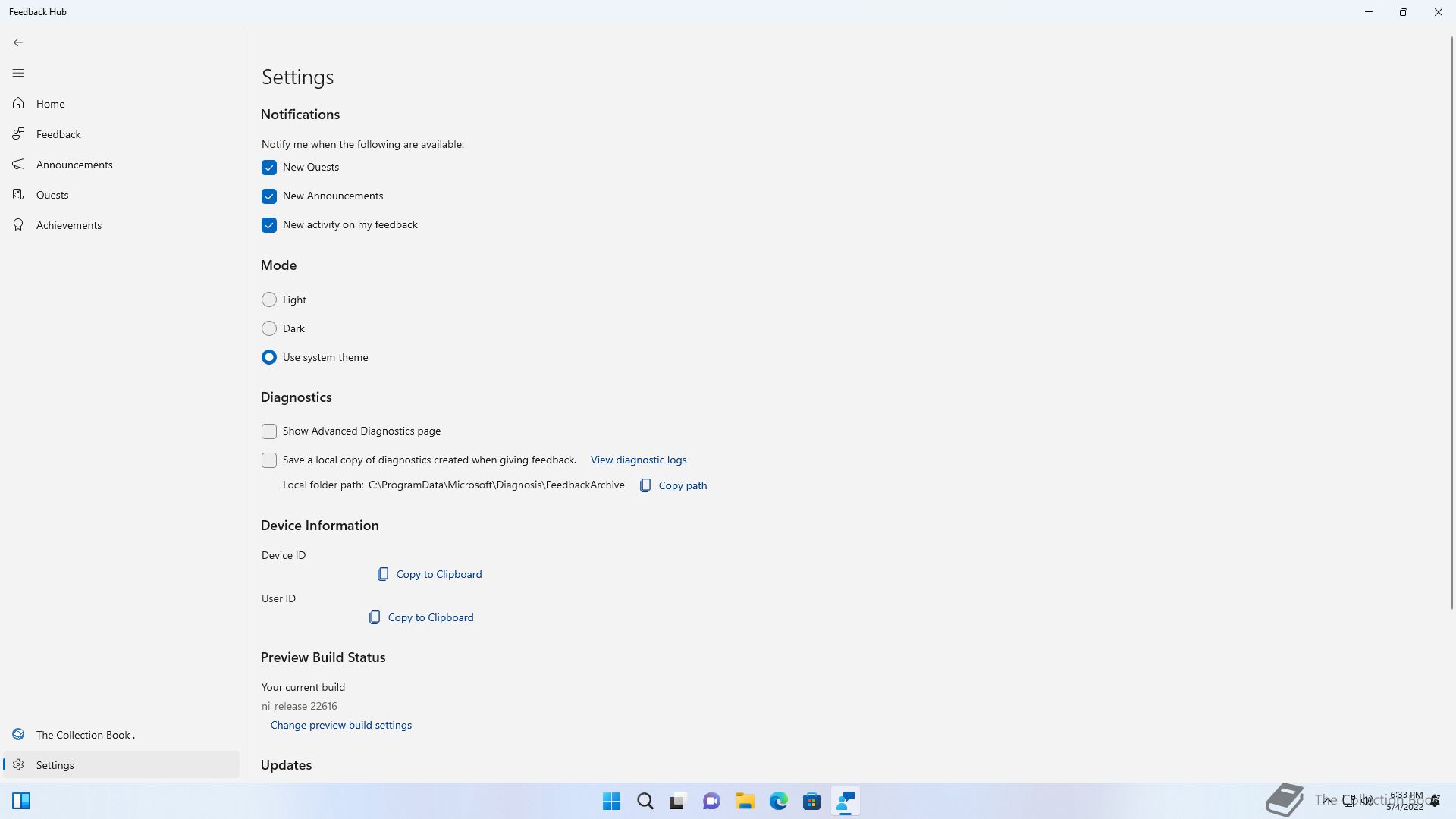Uncheck New Announcements notification checkbox
Image resolution: width=1456 pixels, height=819 pixels.
pyautogui.click(x=269, y=196)
